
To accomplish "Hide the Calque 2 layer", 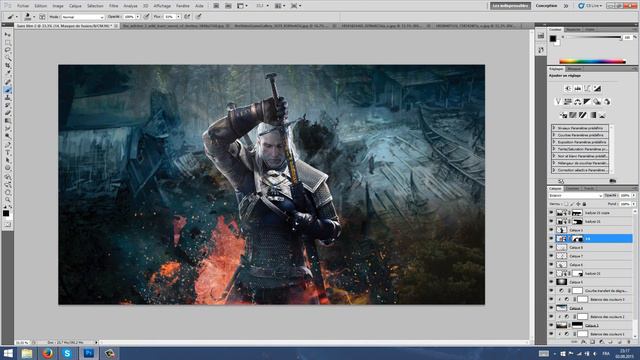I will pyautogui.click(x=551, y=325).
